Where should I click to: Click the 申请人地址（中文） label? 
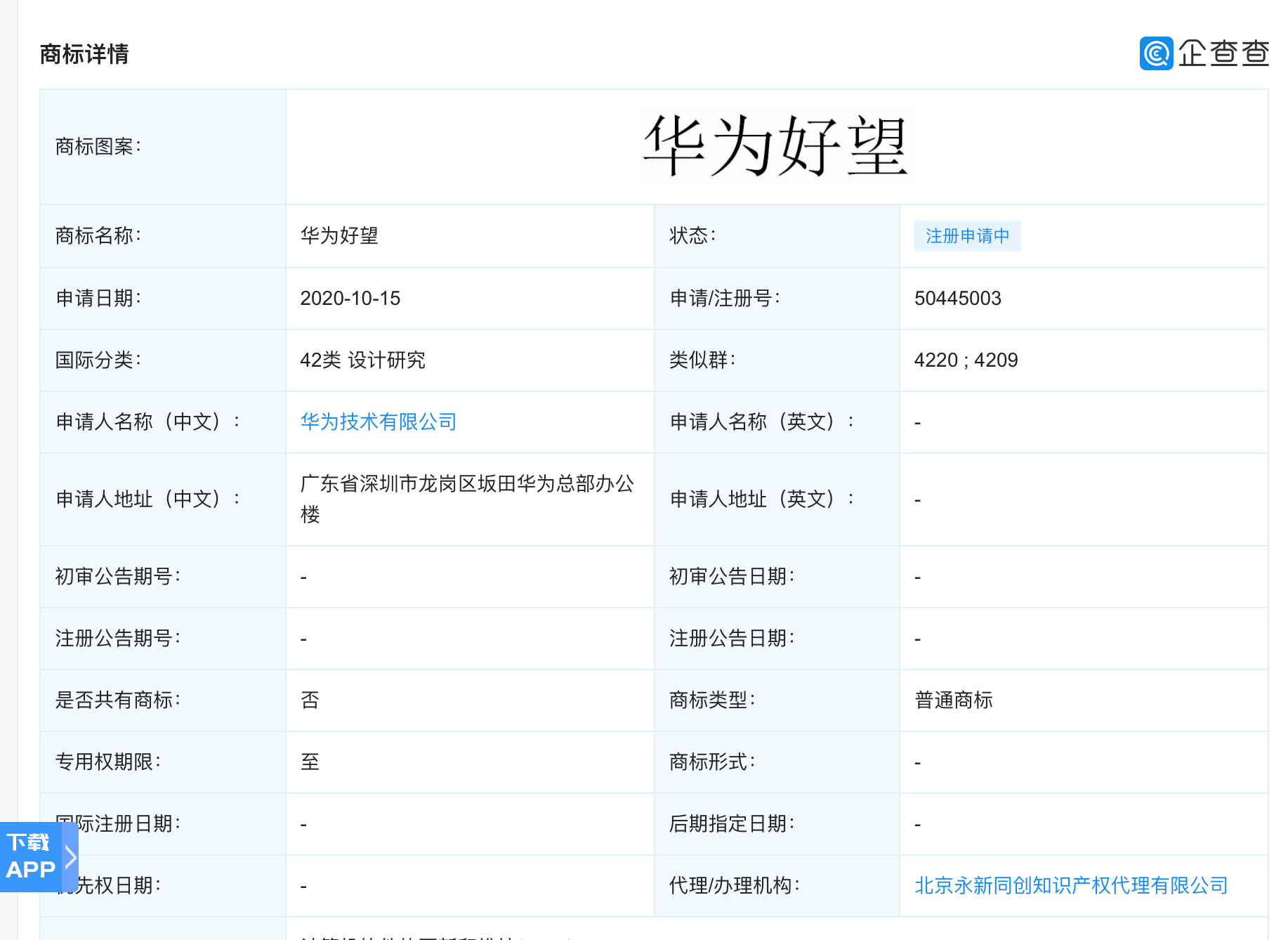pos(147,500)
